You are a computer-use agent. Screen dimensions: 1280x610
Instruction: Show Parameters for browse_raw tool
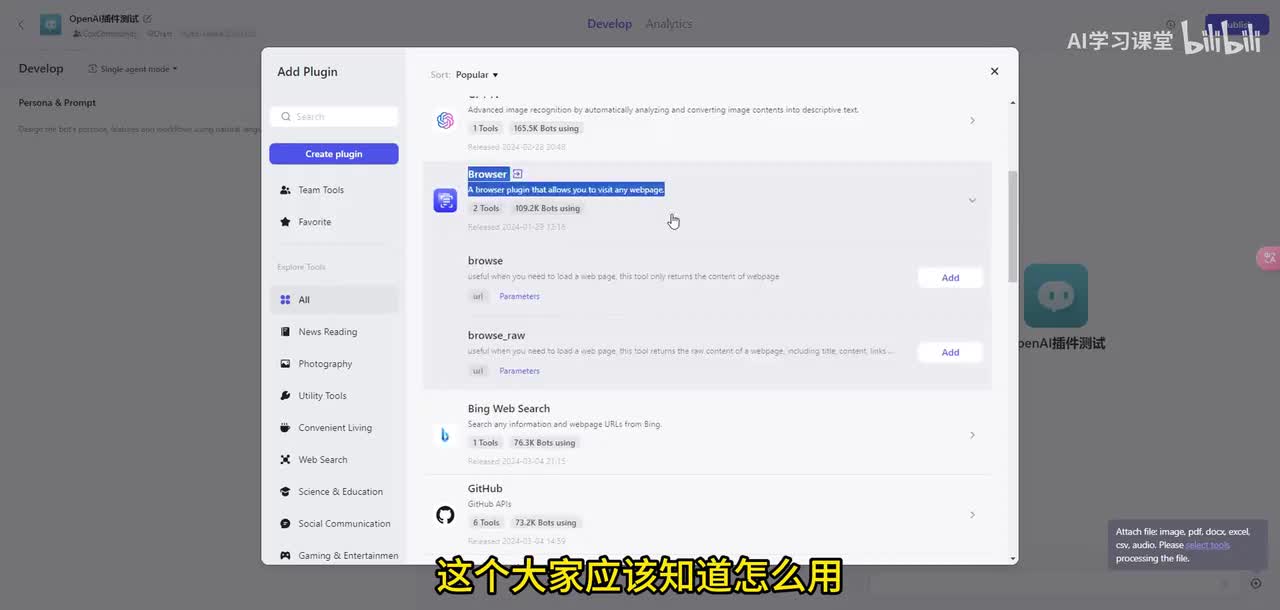[x=519, y=371]
